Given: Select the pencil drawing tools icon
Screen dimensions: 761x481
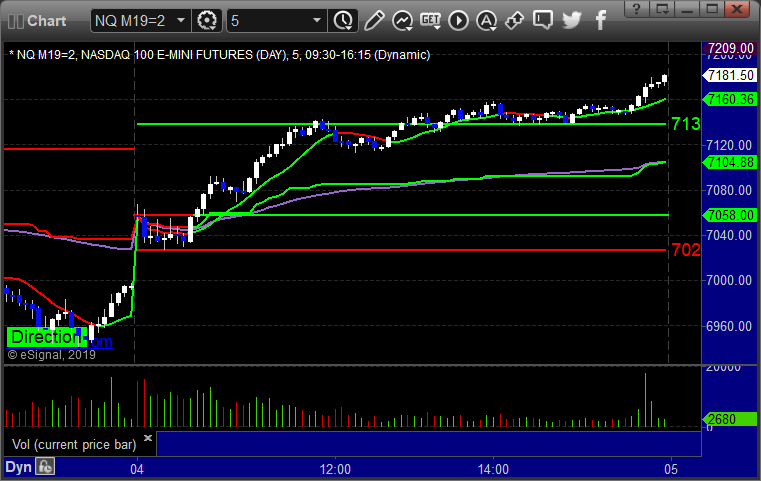Looking at the screenshot, I should [x=374, y=20].
